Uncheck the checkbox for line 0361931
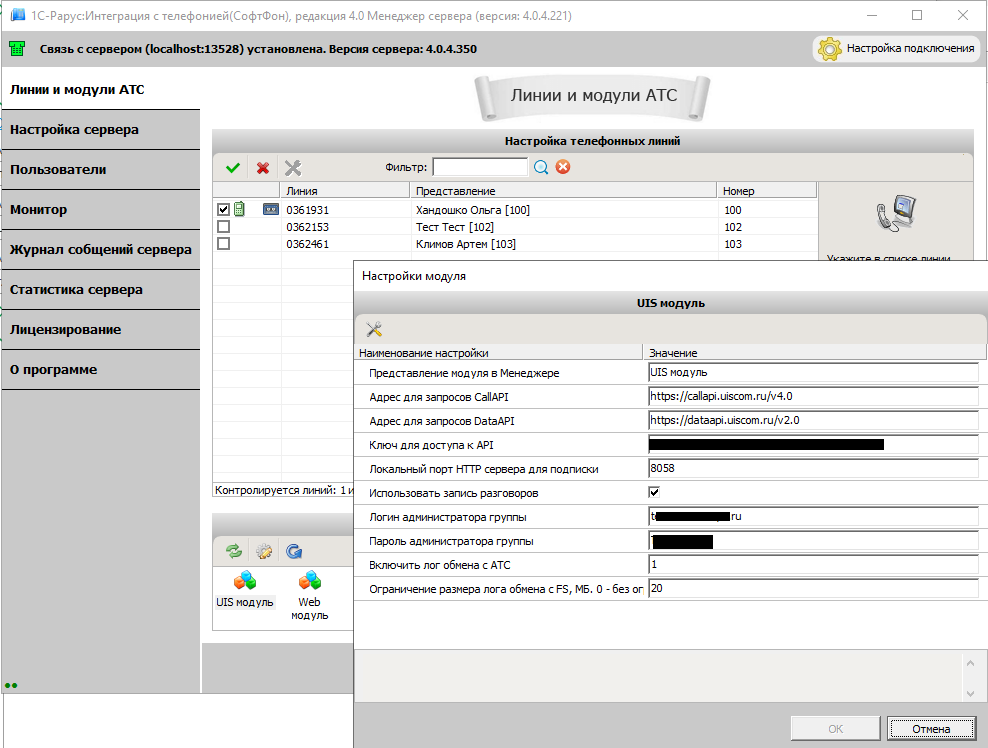The width and height of the screenshot is (988, 748). pyautogui.click(x=223, y=210)
